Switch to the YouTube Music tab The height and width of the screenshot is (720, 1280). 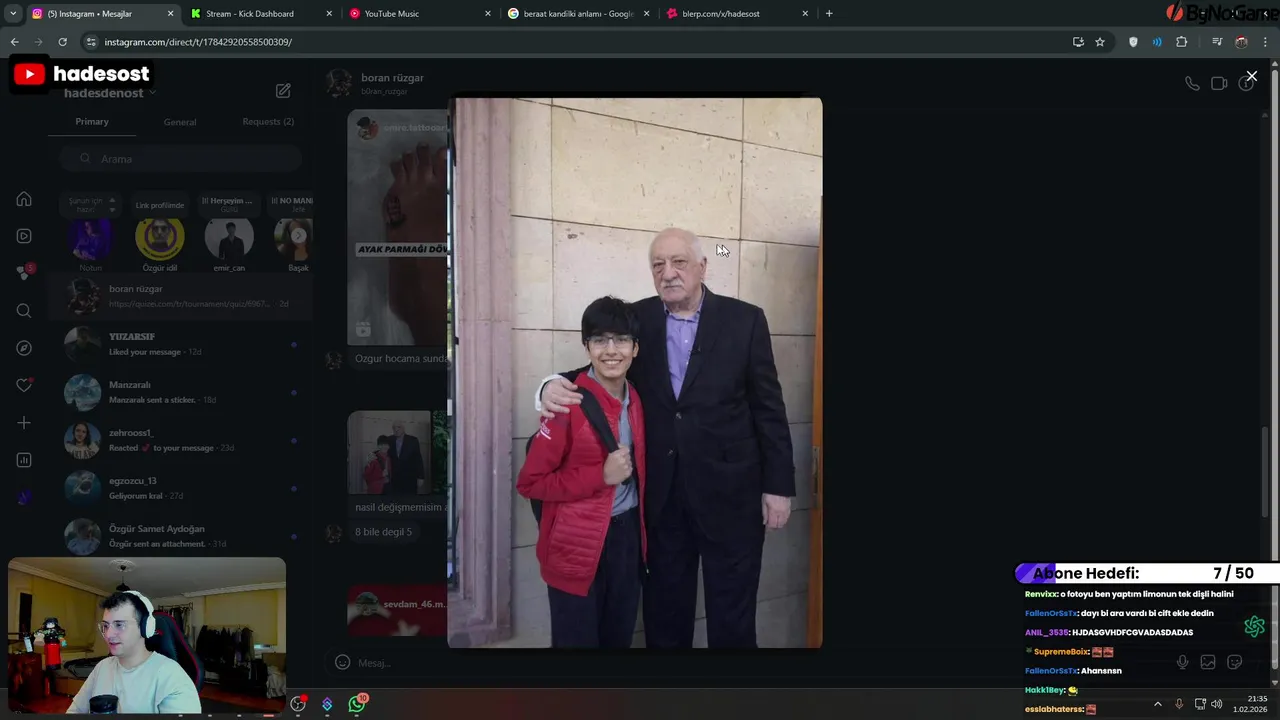(418, 14)
